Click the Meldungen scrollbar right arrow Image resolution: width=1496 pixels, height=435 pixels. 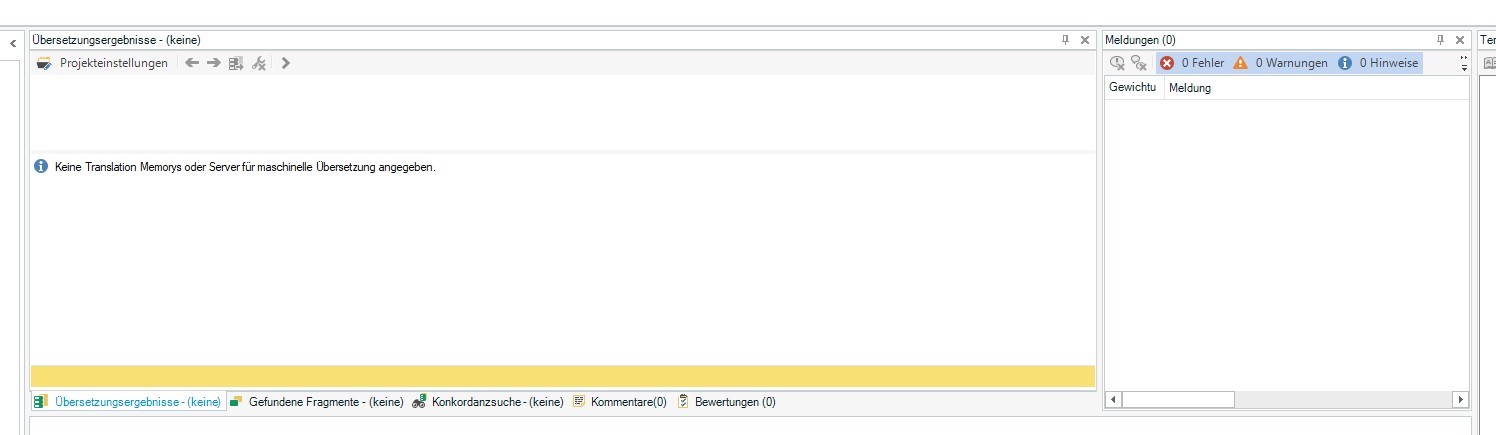point(1461,400)
